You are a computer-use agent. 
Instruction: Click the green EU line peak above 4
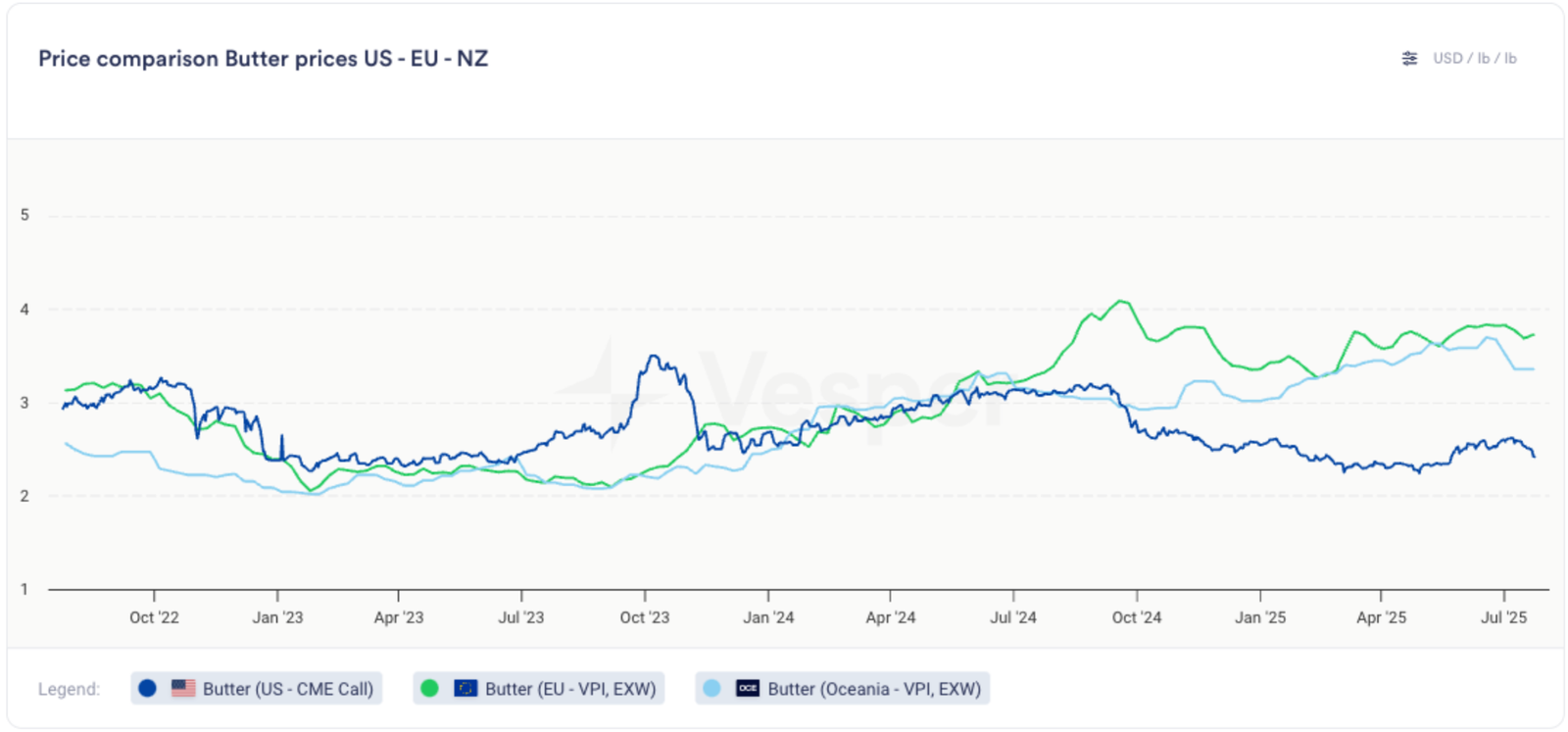pyautogui.click(x=1121, y=302)
